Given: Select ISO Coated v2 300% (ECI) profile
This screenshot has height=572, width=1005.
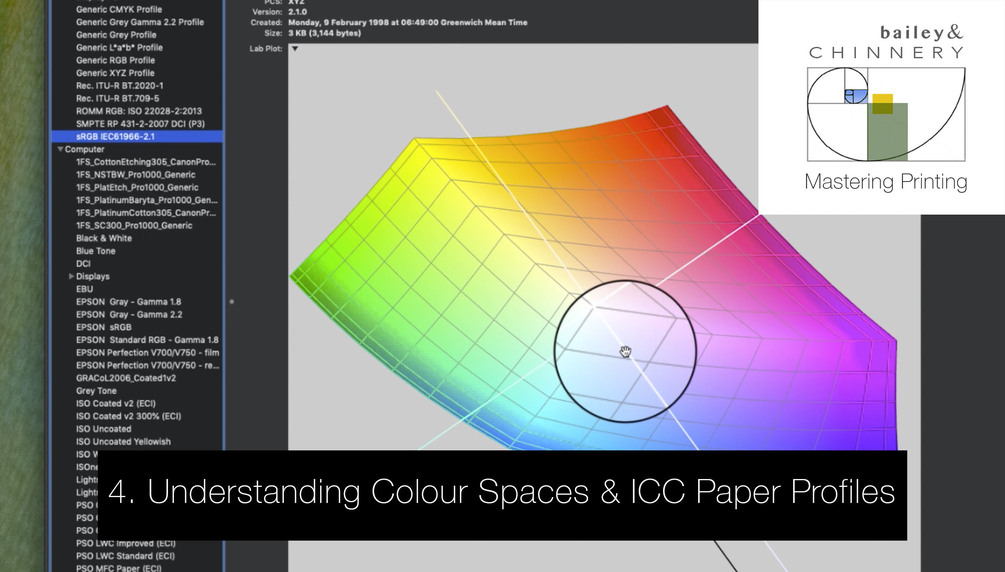Looking at the screenshot, I should point(128,416).
